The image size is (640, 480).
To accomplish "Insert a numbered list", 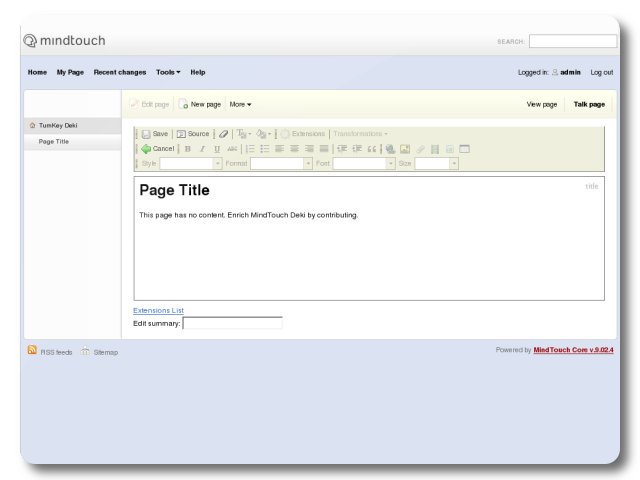I will point(250,149).
